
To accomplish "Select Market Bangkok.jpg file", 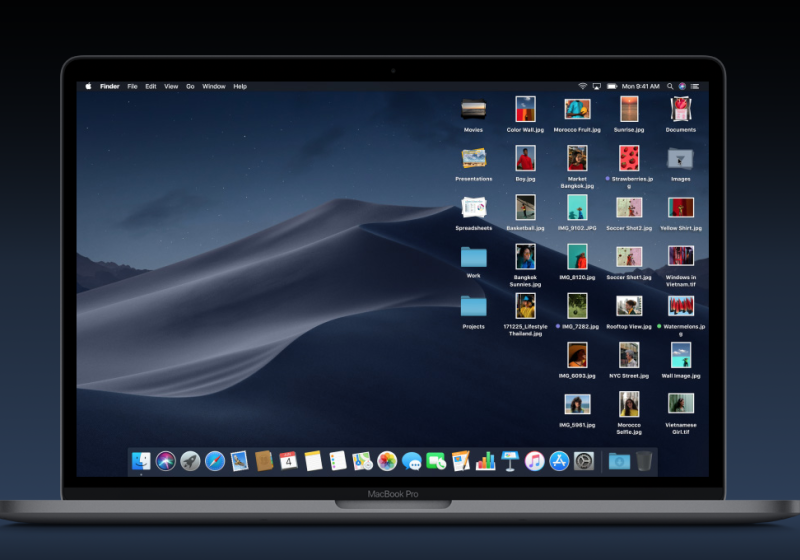I will 577,158.
